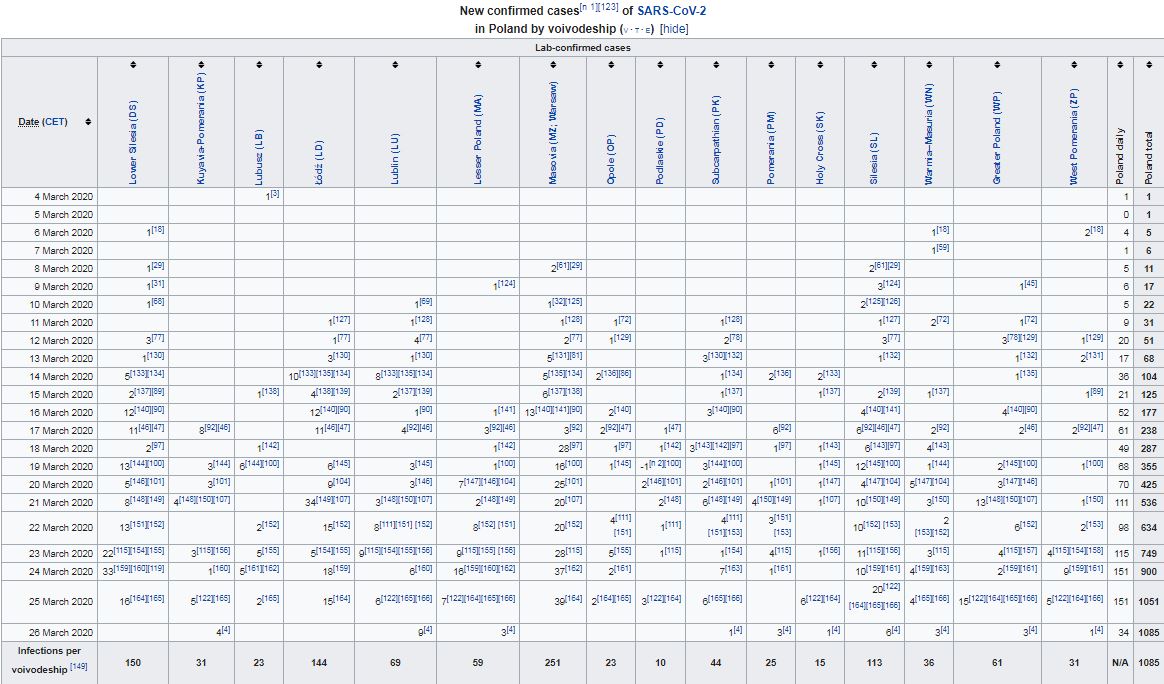Open the Pomerania (PM) header link
Viewport: 1164px width, 684px height.
pyautogui.click(x=771, y=148)
